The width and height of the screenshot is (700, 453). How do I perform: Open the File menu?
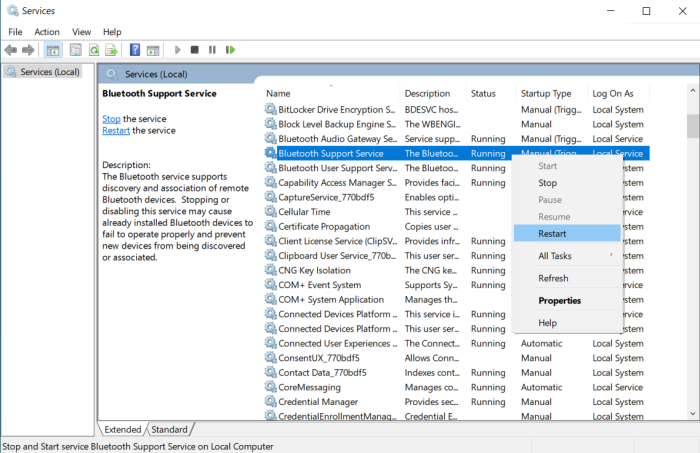[15, 32]
